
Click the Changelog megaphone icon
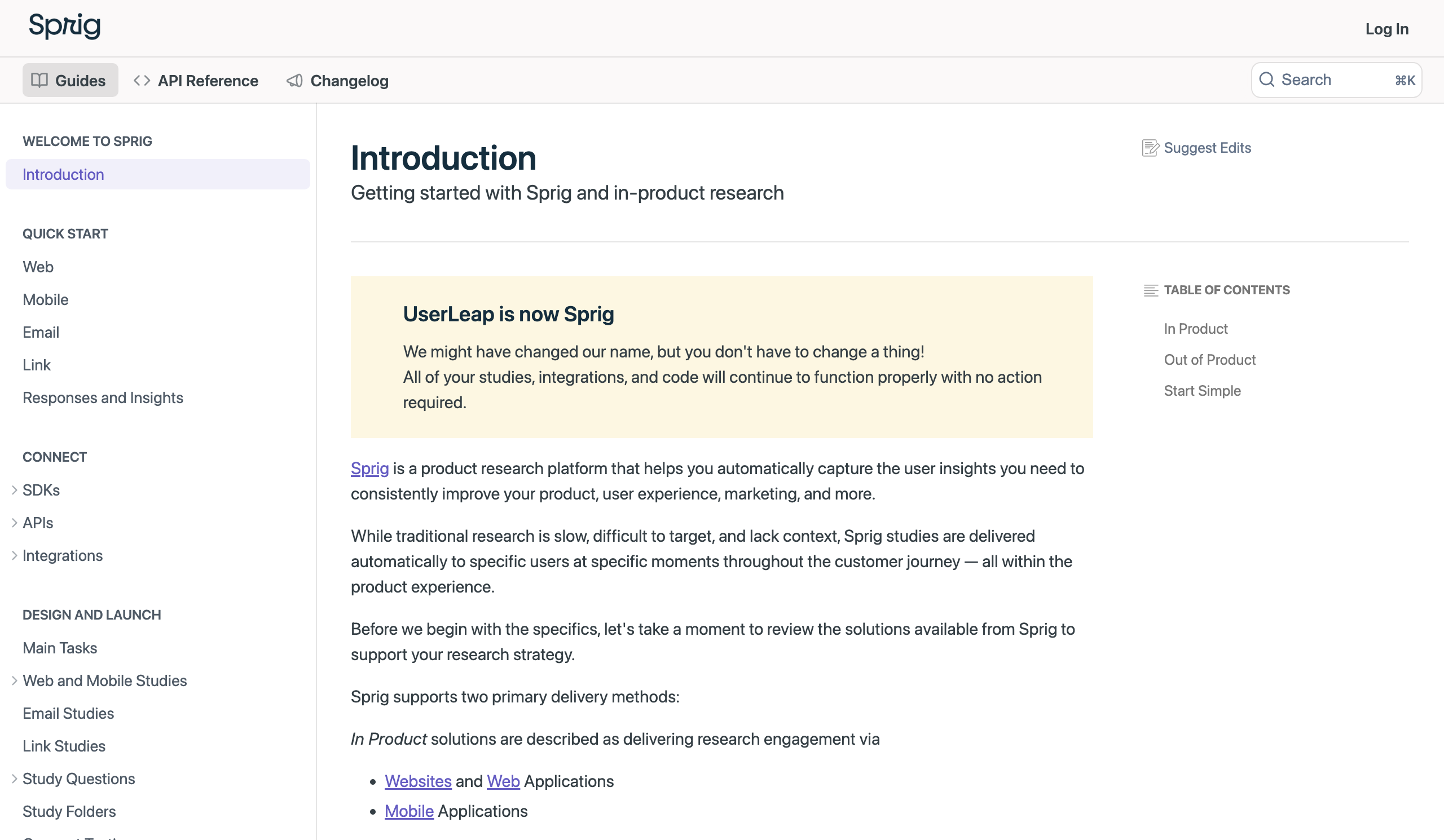294,81
